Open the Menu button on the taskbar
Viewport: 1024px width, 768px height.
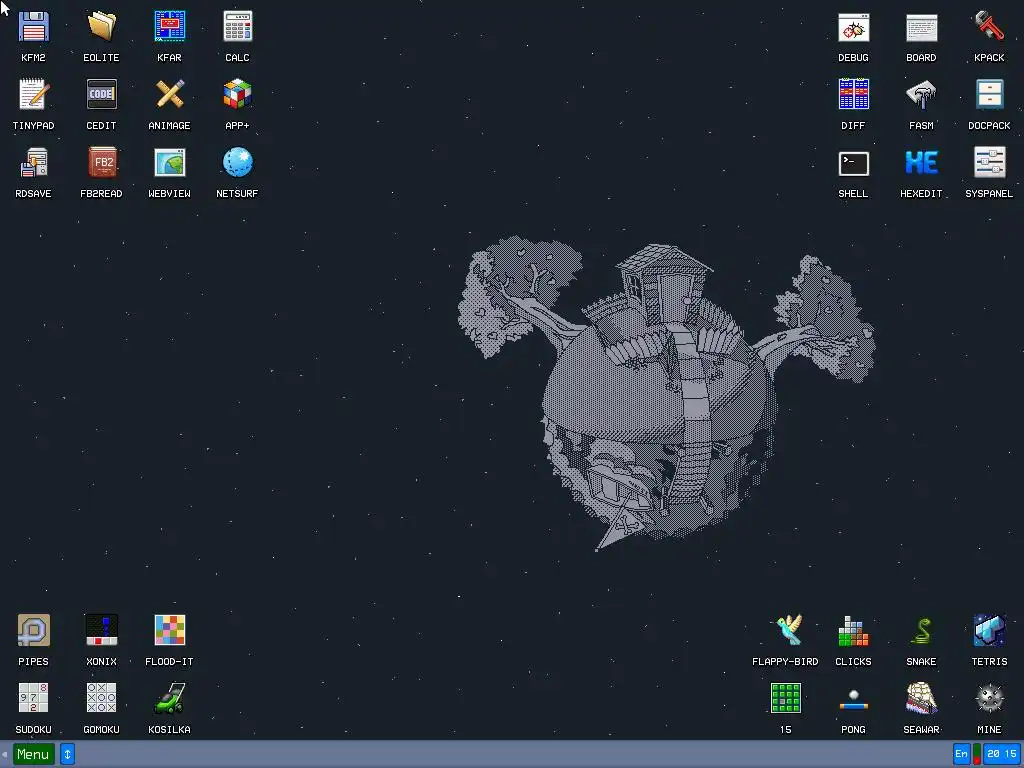click(x=33, y=754)
